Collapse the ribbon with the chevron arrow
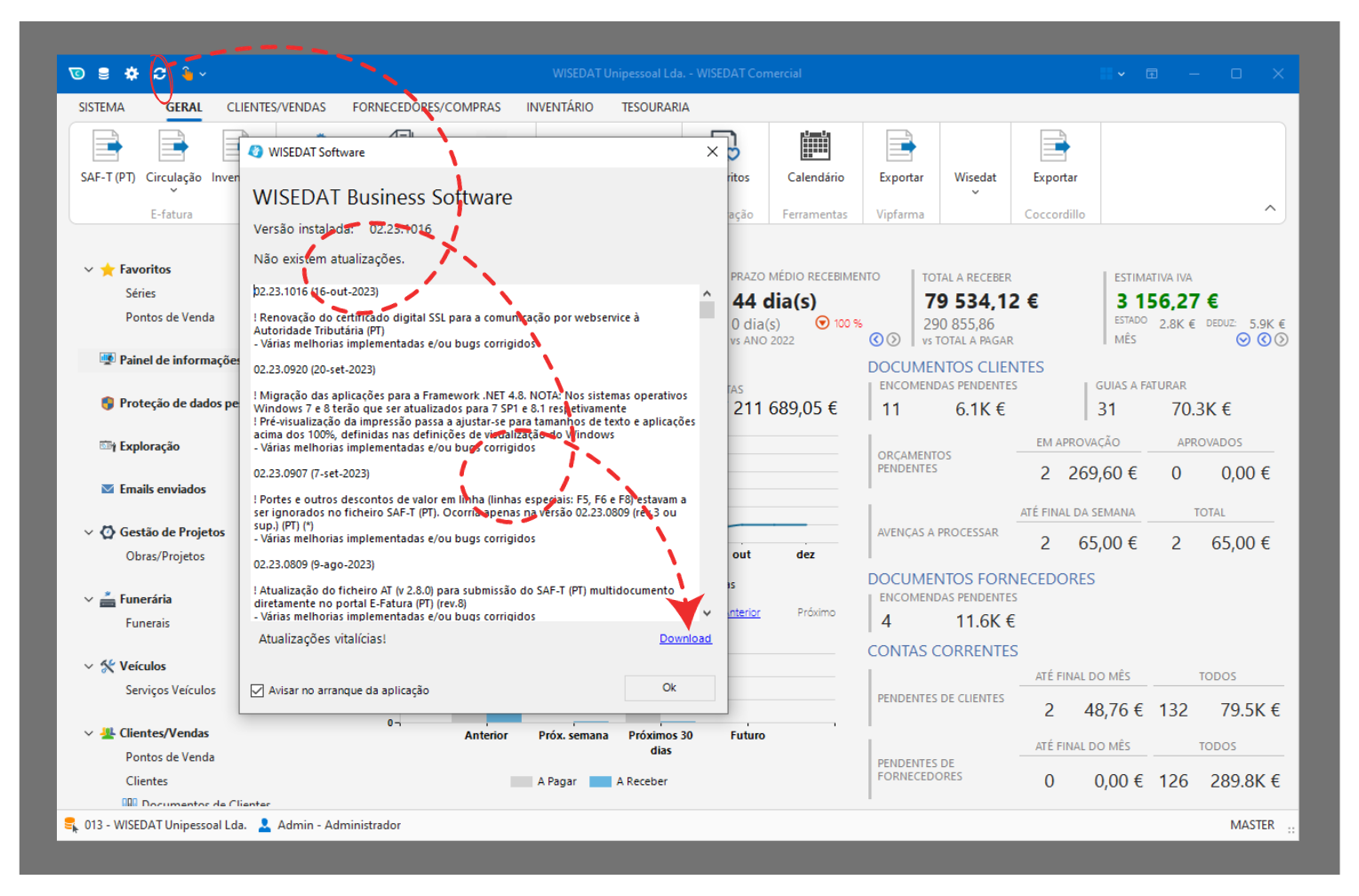 (1270, 208)
